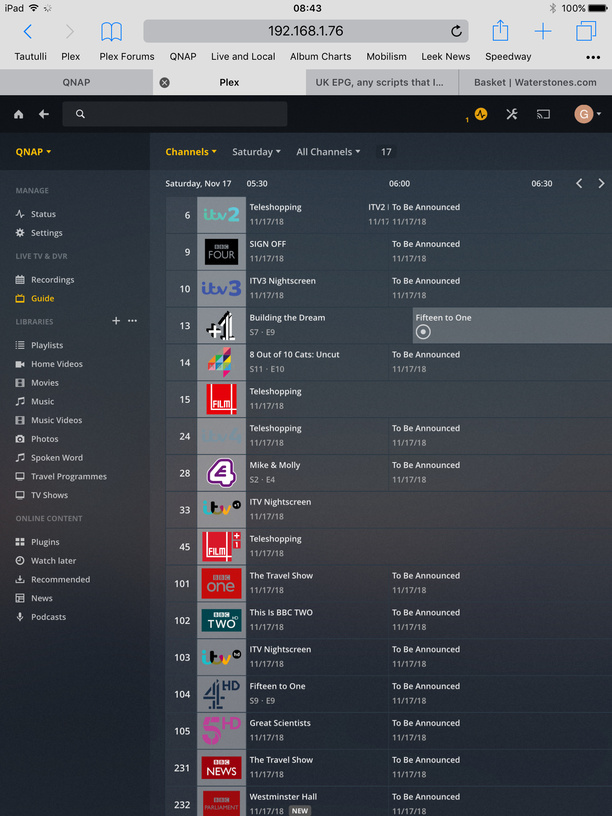612x816 pixels.
Task: Go to the next guide time range
Action: point(601,183)
